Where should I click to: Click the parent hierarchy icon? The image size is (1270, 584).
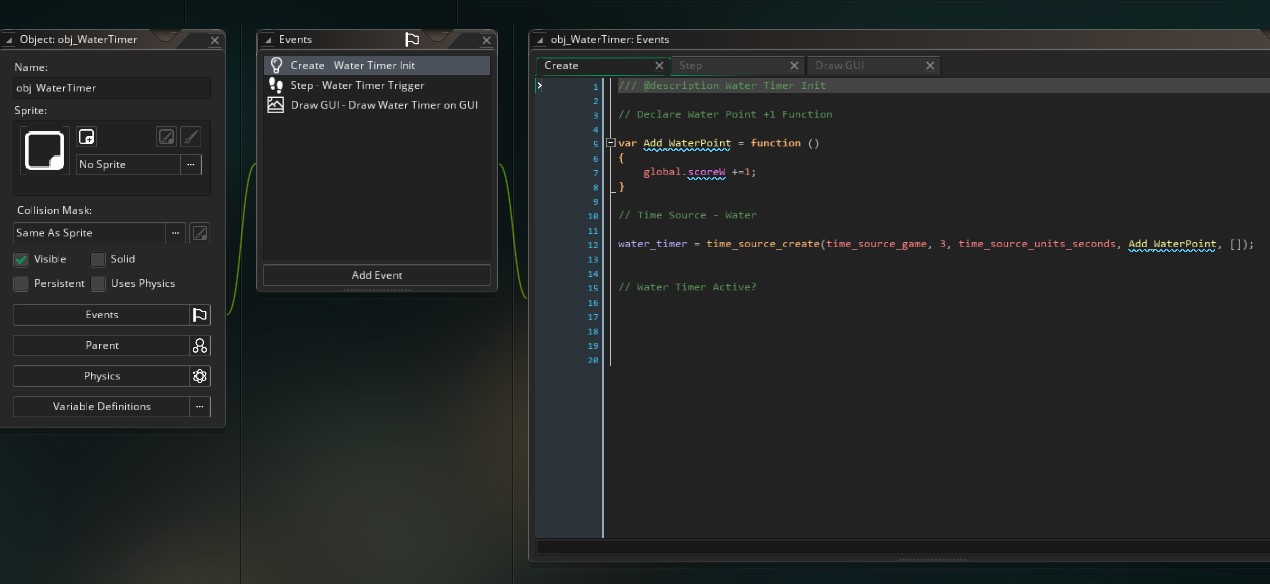tap(200, 346)
